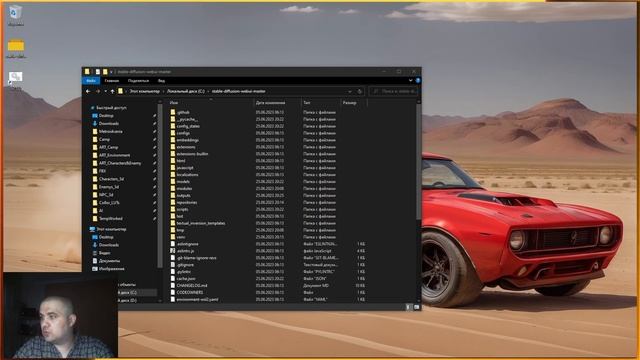The height and width of the screenshot is (360, 640).
Task: Select the repositories folder name
Action: click(187, 202)
